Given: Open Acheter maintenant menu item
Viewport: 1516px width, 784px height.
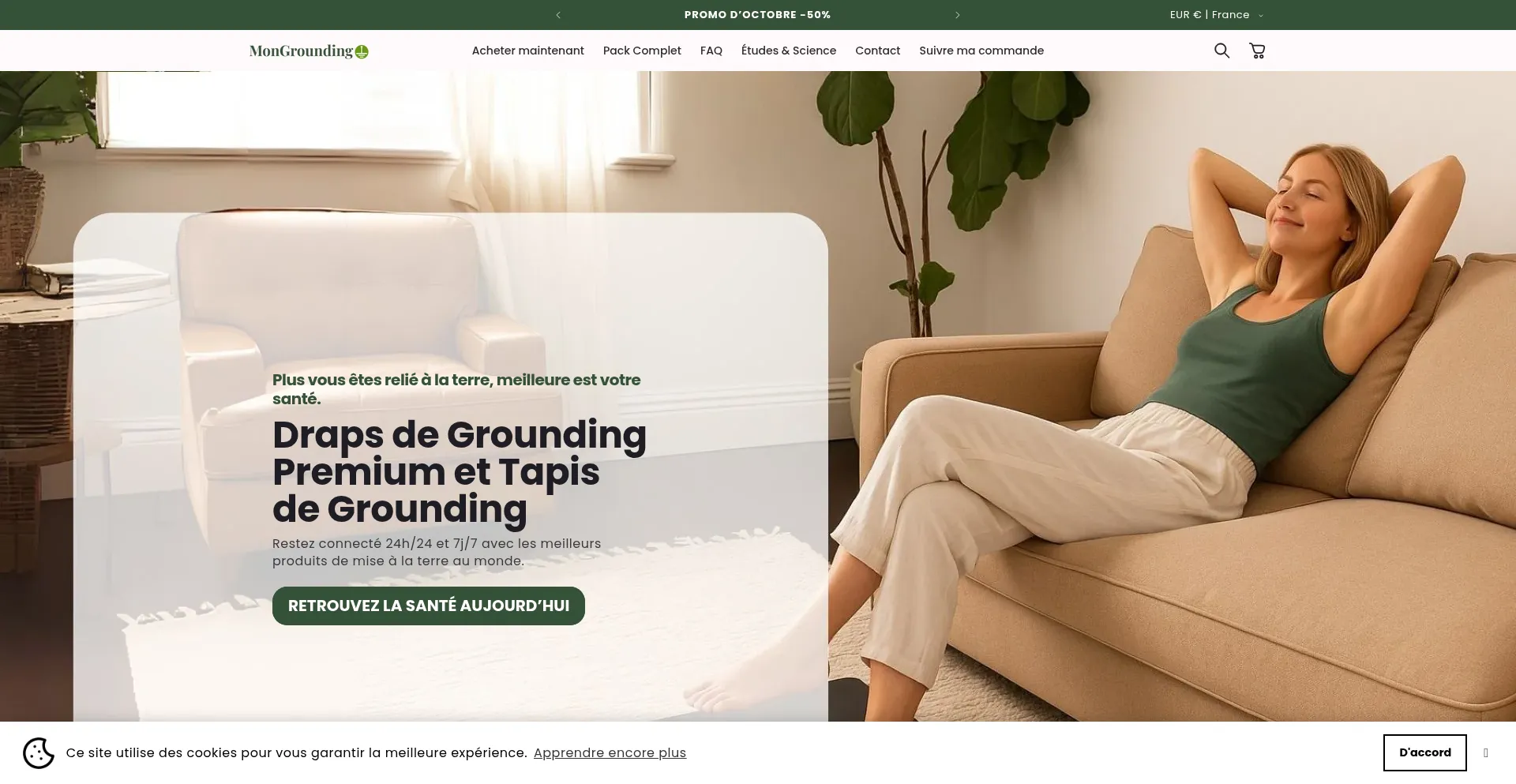Looking at the screenshot, I should (x=528, y=51).
